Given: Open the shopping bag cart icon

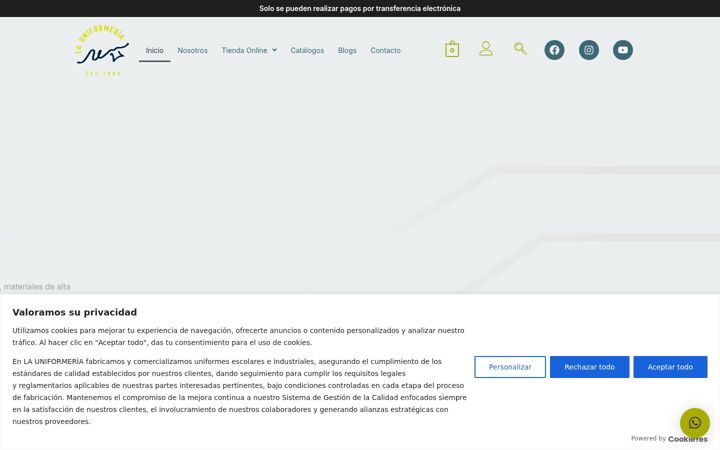Looking at the screenshot, I should tap(452, 49).
